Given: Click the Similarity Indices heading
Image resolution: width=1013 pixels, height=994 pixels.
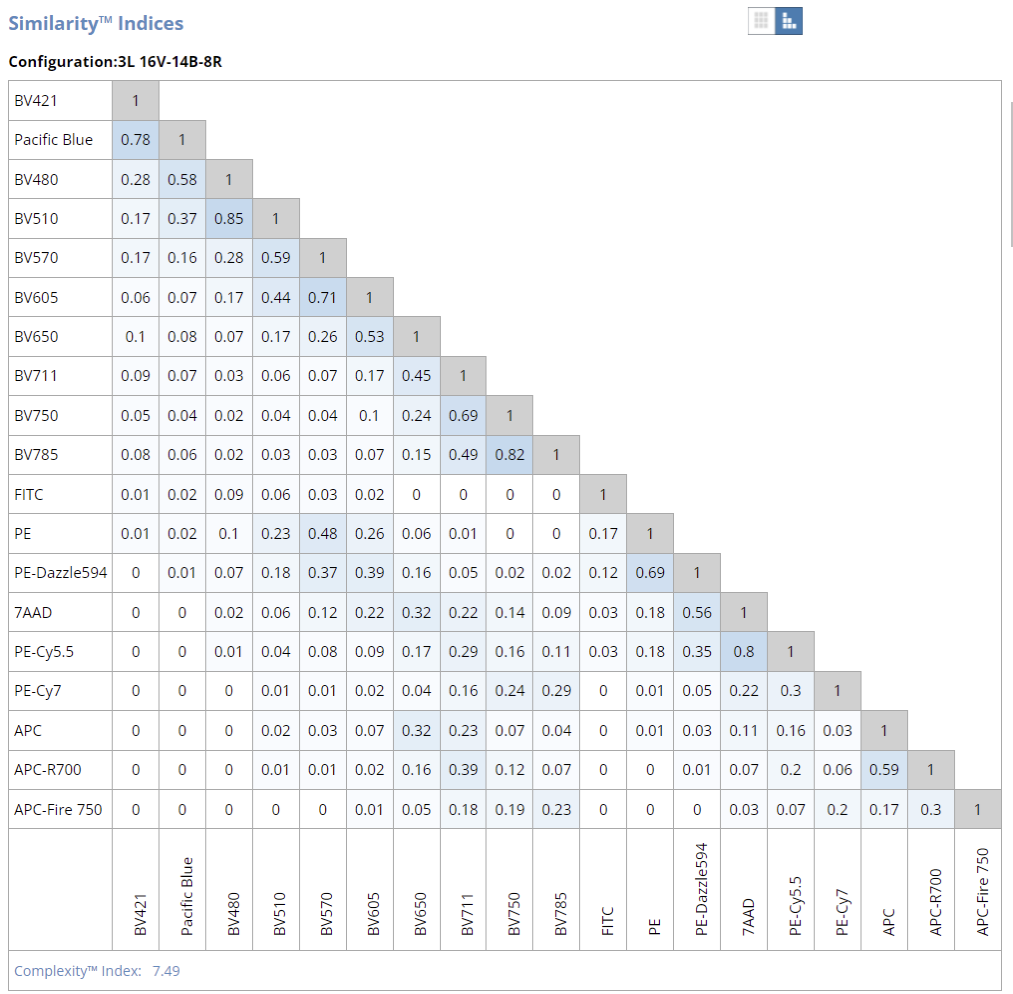Looking at the screenshot, I should click(96, 23).
